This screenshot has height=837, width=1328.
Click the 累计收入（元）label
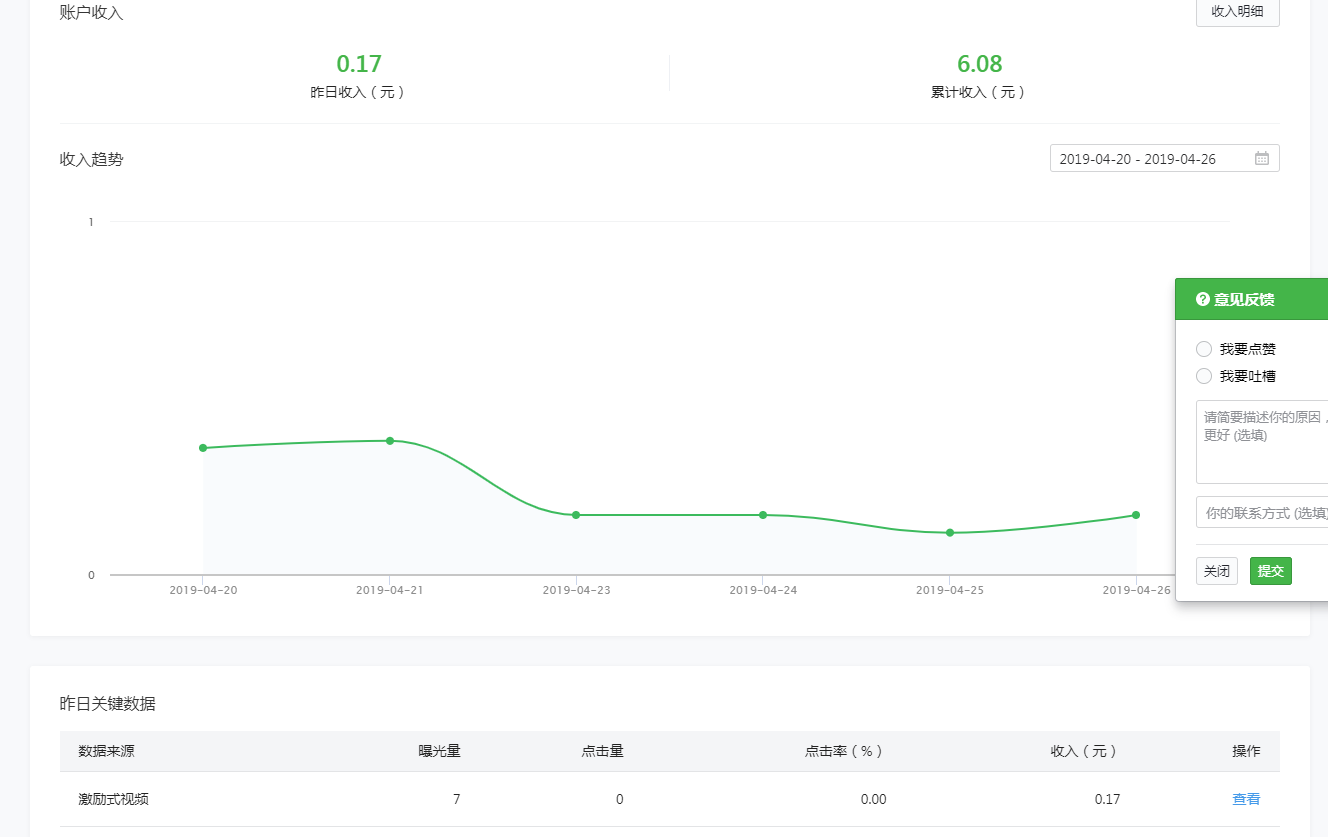tap(980, 92)
